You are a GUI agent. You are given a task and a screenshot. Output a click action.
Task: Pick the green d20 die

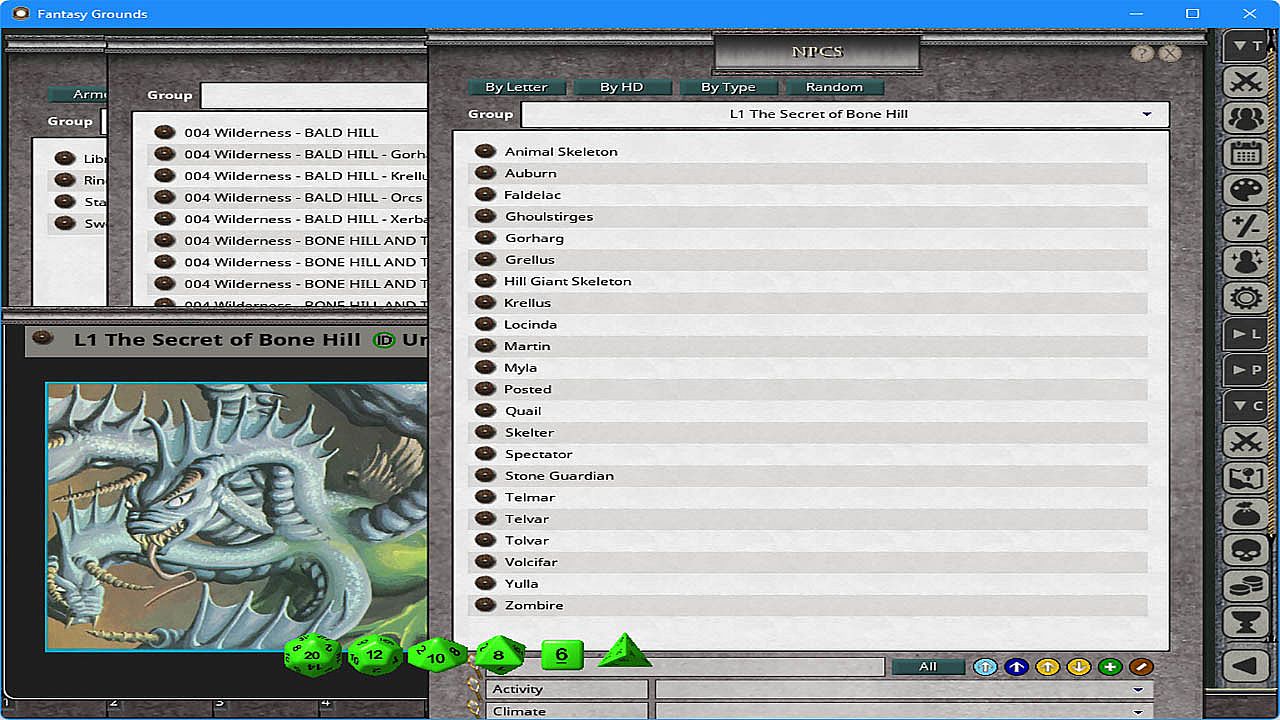point(313,656)
